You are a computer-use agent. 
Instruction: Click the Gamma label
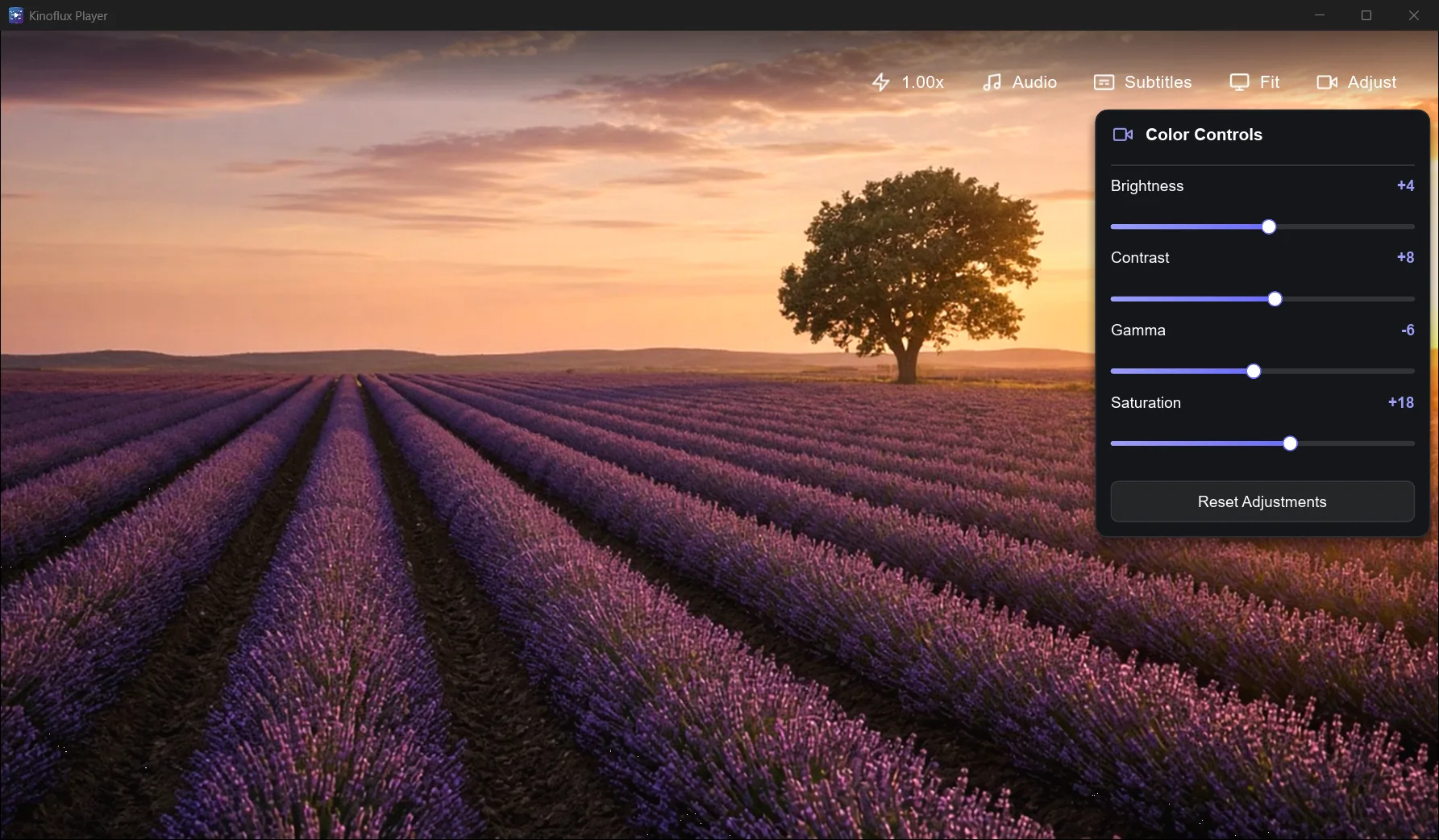tap(1138, 330)
